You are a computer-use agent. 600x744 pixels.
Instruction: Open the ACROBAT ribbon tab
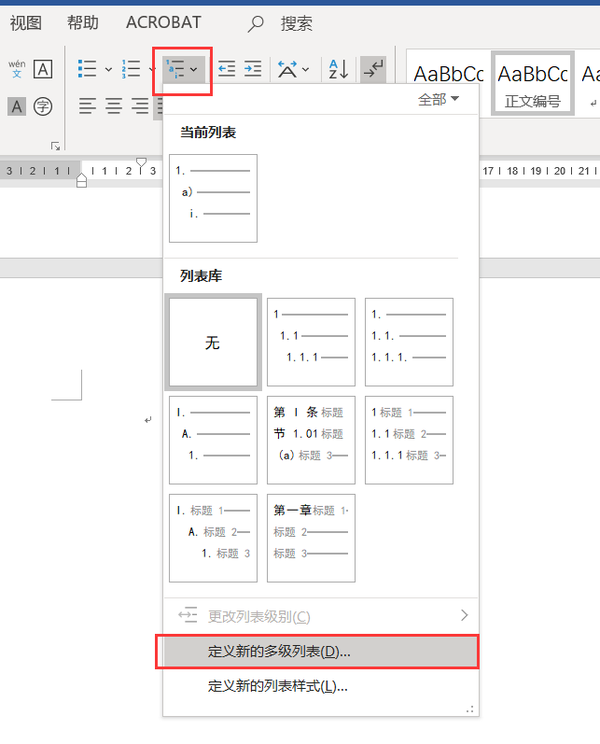point(164,22)
